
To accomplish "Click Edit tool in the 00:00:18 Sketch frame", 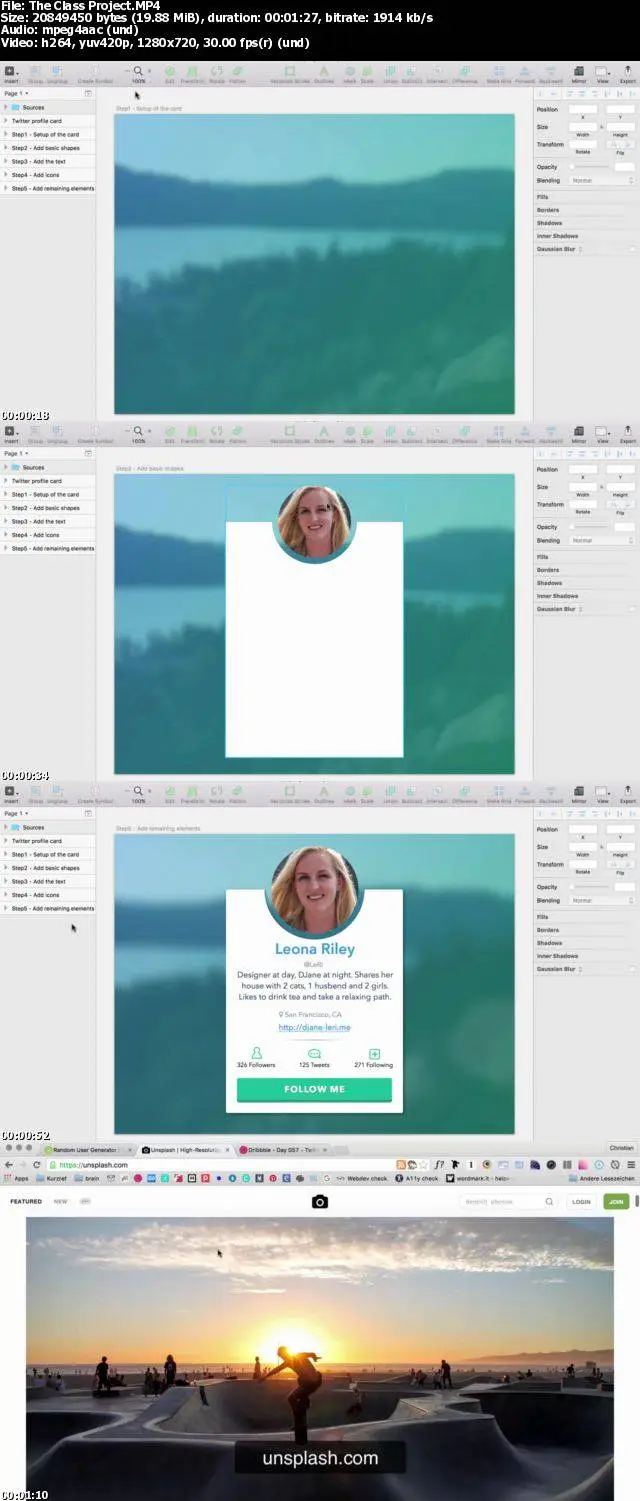I will [169, 72].
